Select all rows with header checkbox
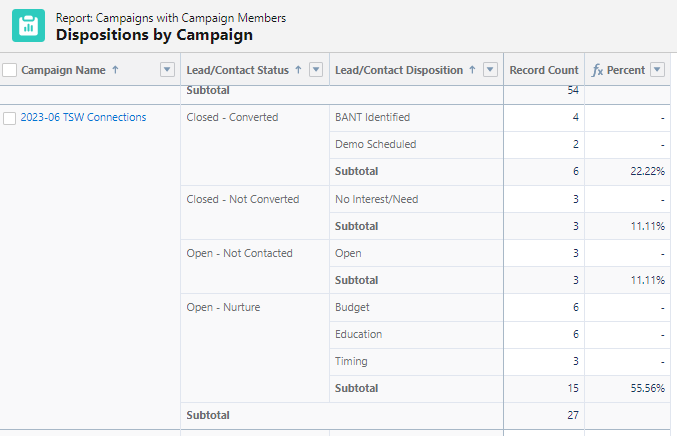This screenshot has width=677, height=436. click(10, 70)
